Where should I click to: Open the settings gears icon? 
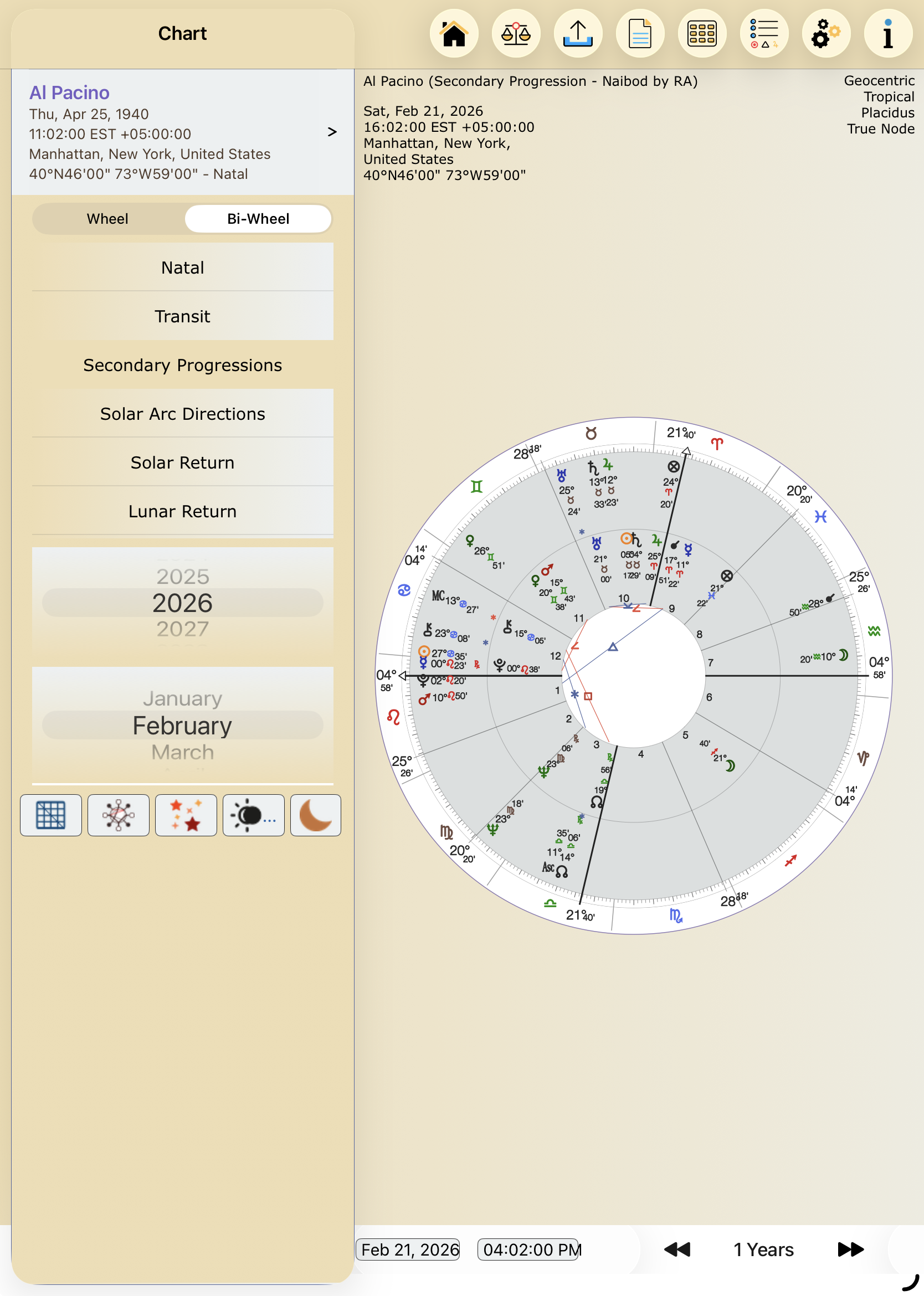click(x=825, y=34)
